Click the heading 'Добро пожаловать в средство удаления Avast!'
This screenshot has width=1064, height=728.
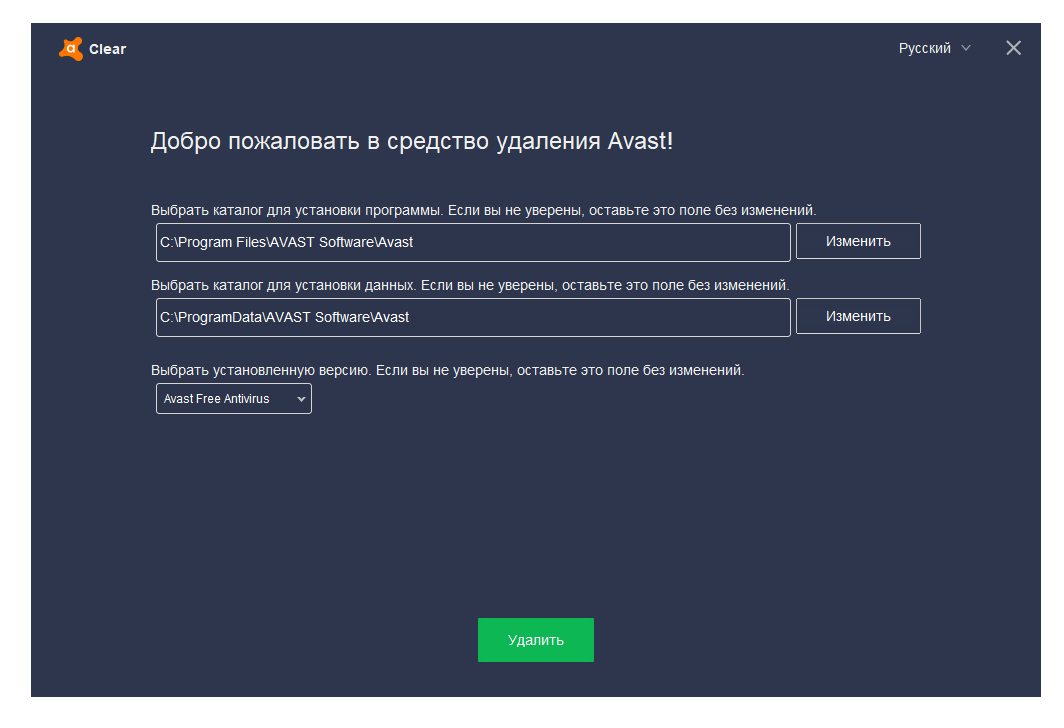(x=411, y=141)
